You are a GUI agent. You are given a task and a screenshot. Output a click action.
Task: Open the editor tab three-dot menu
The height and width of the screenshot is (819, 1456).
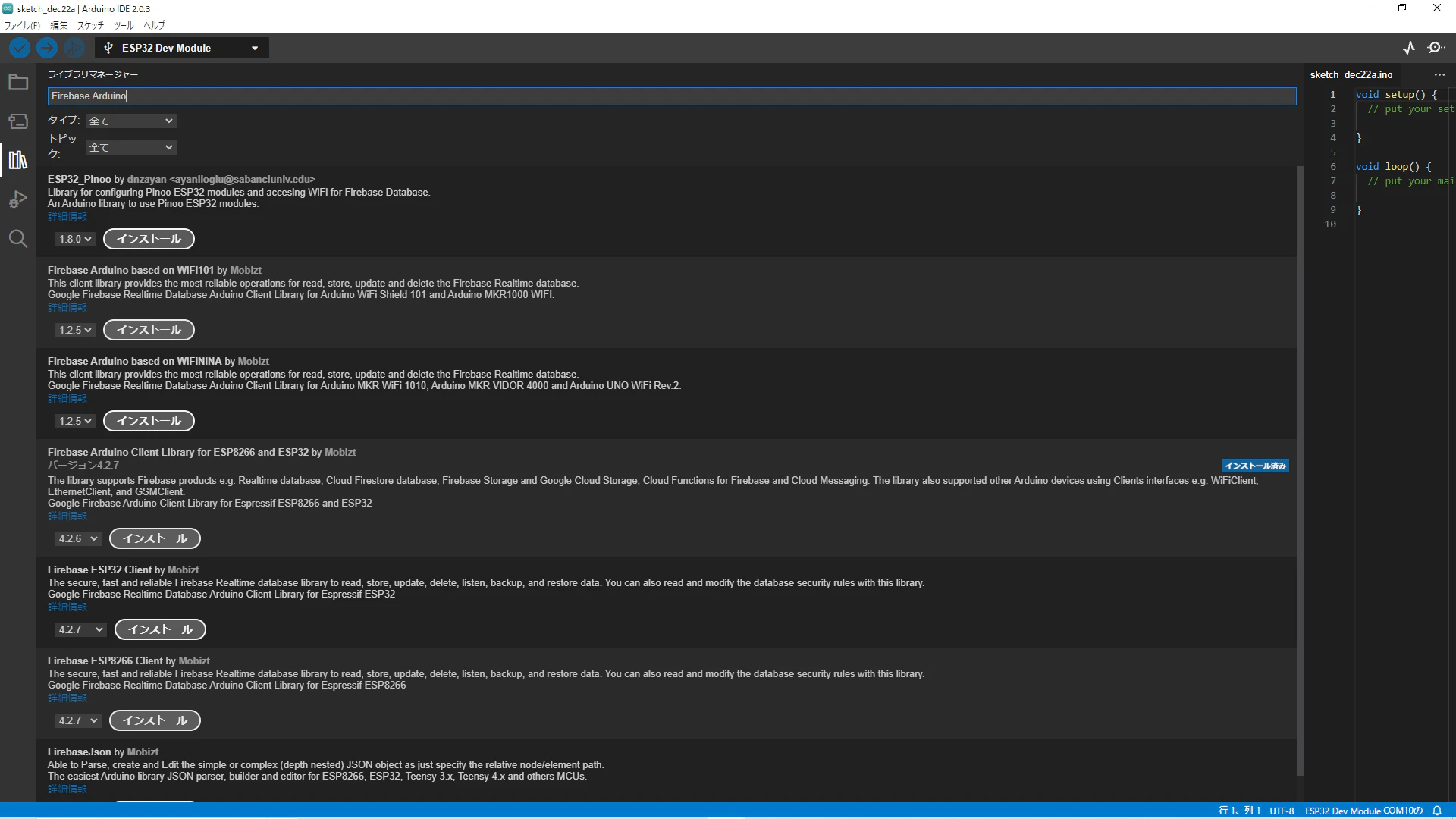(1439, 74)
